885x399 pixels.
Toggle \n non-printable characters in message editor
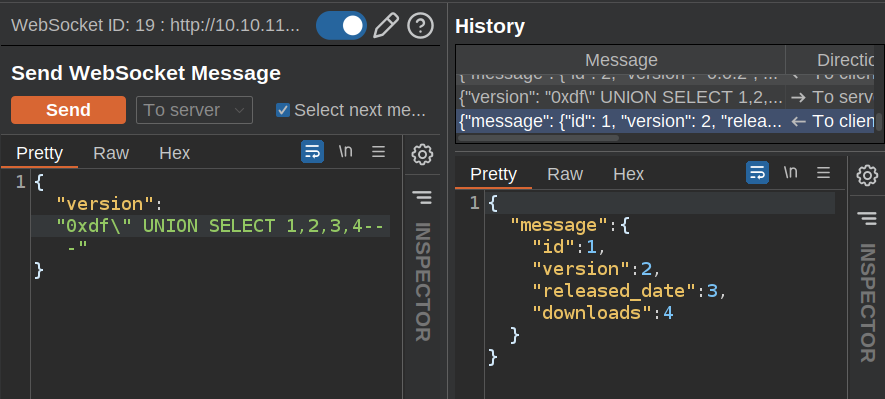345,152
